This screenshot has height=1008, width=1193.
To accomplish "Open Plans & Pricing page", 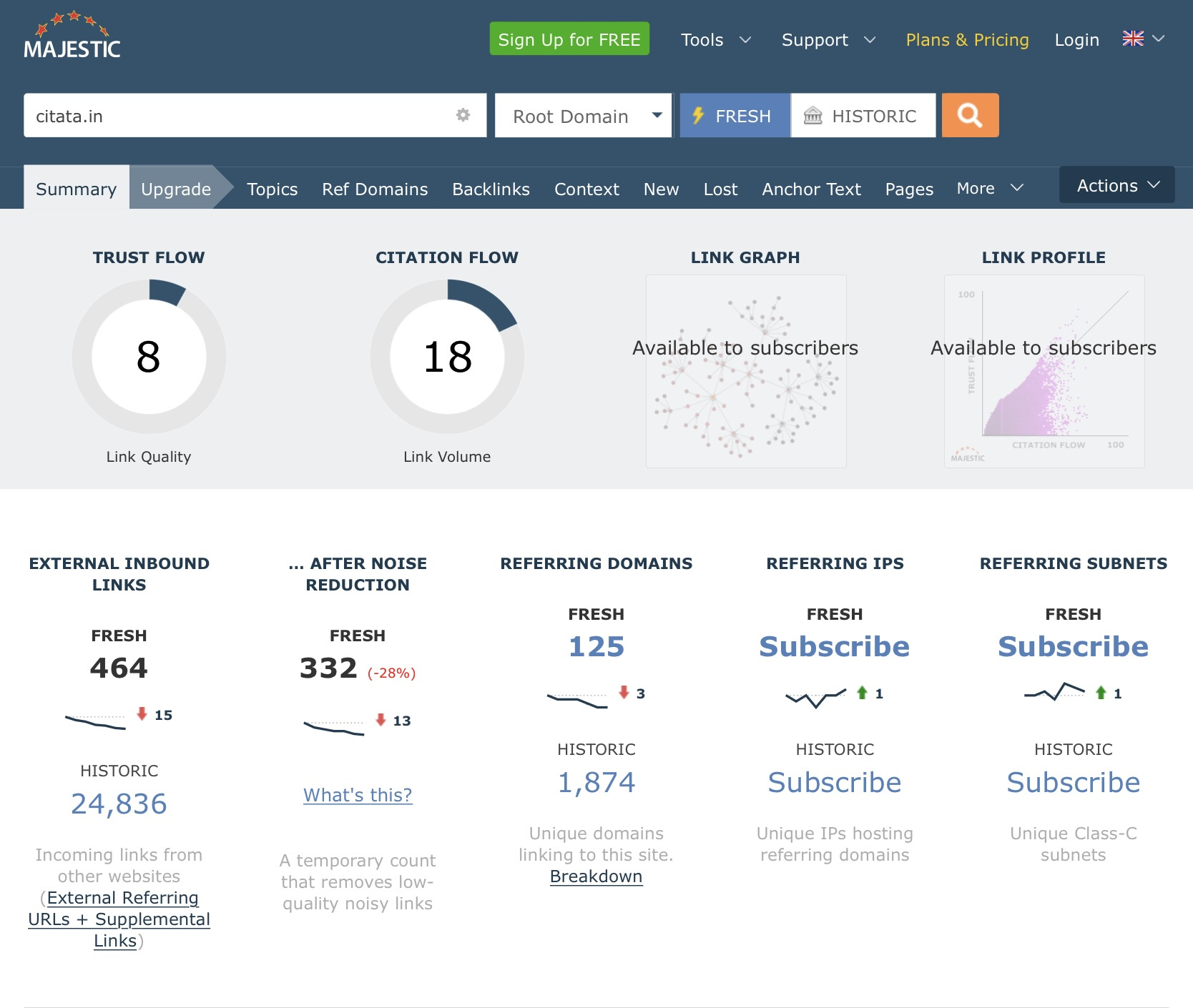I will pos(967,40).
